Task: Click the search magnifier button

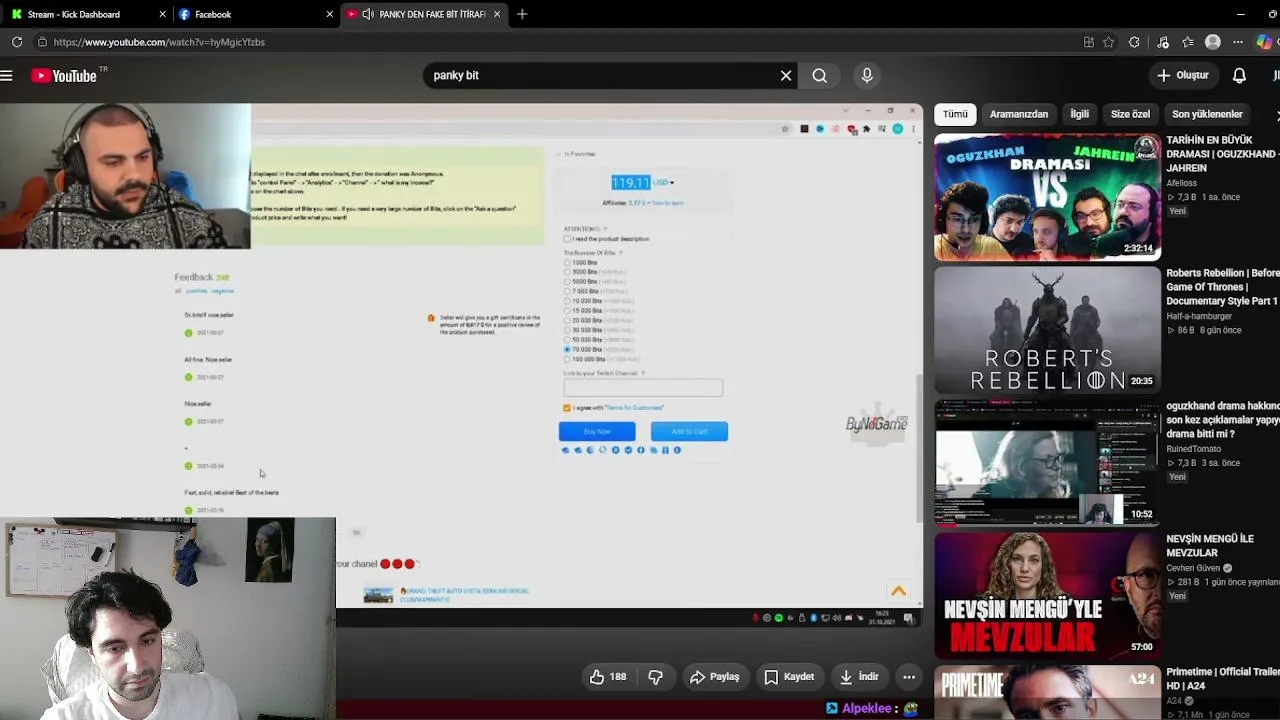Action: pos(819,75)
